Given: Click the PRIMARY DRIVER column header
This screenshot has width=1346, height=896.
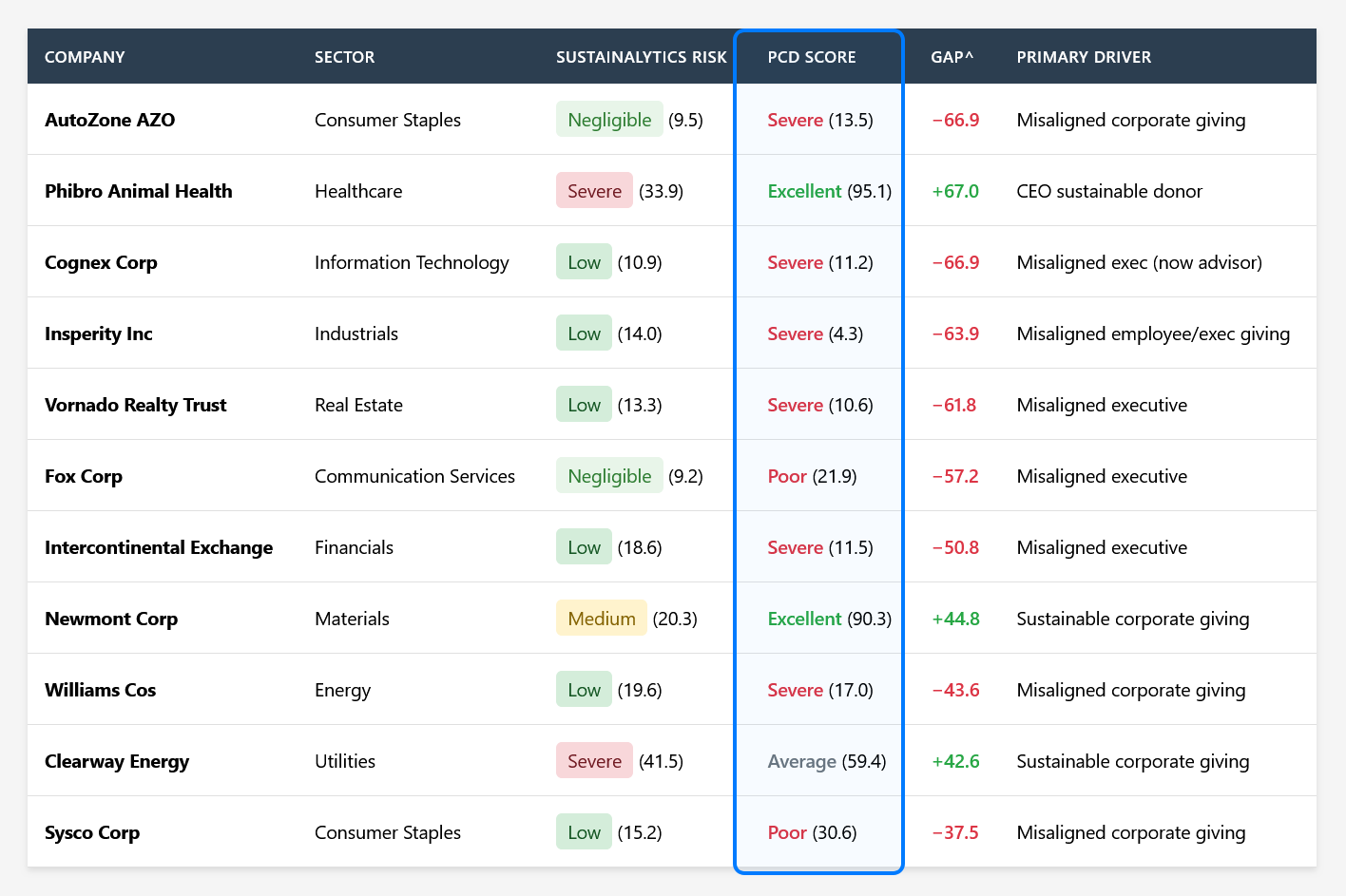Looking at the screenshot, I should [1084, 57].
